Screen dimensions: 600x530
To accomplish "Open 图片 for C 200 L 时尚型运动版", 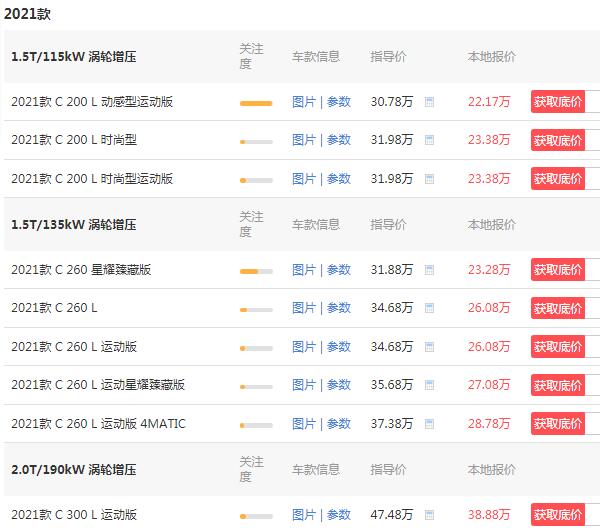I will [304, 179].
